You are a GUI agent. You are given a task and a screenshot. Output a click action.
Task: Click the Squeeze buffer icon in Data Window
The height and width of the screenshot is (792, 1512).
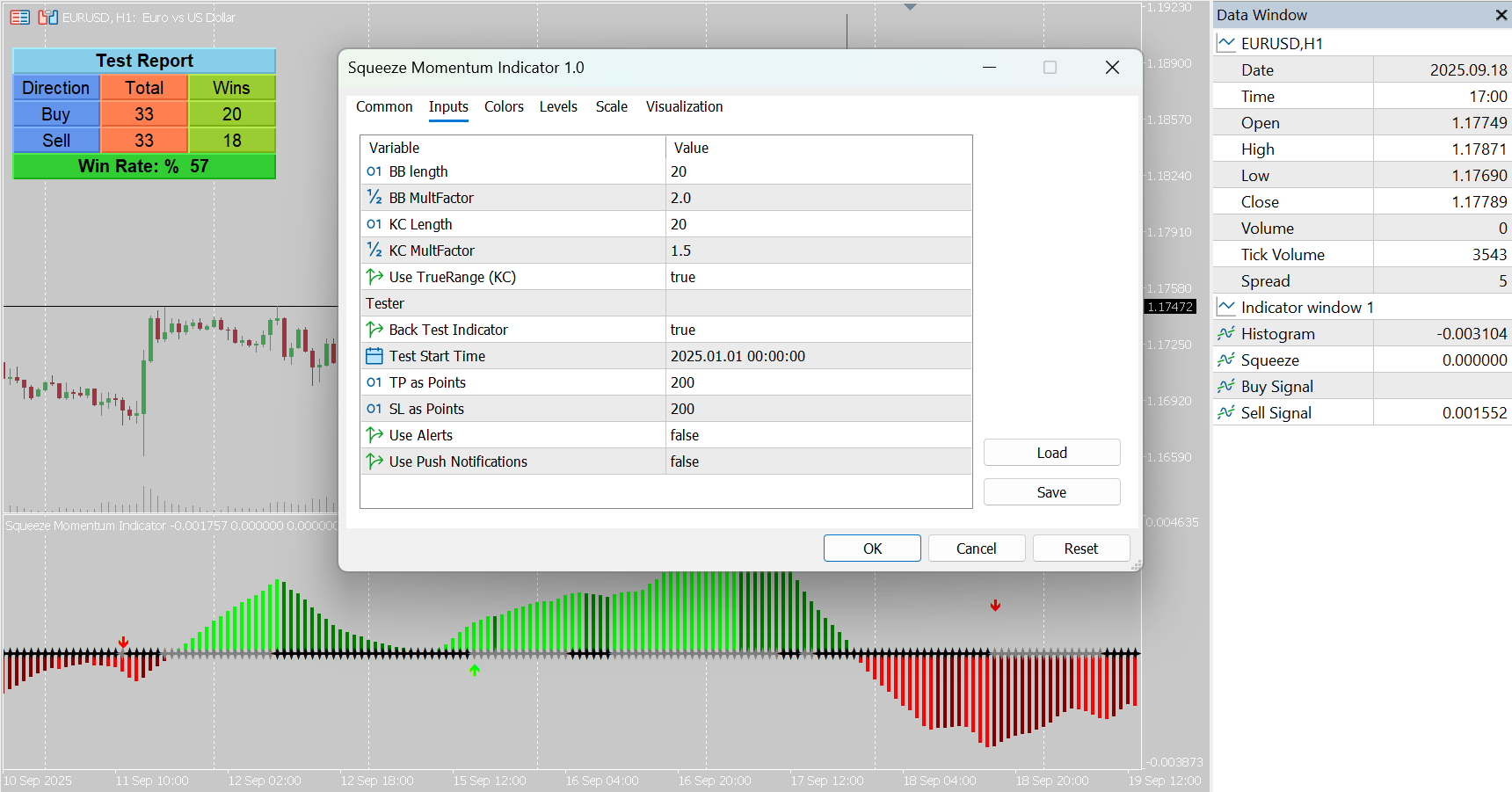tap(1226, 360)
